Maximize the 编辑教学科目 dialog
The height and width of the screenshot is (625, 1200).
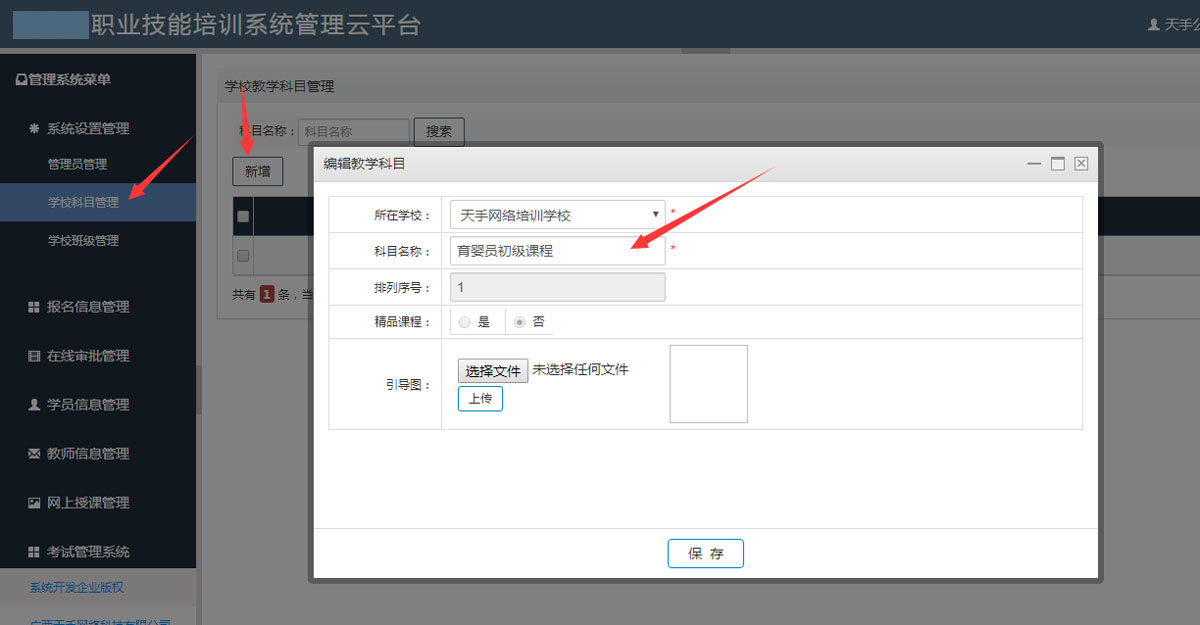pyautogui.click(x=1057, y=164)
